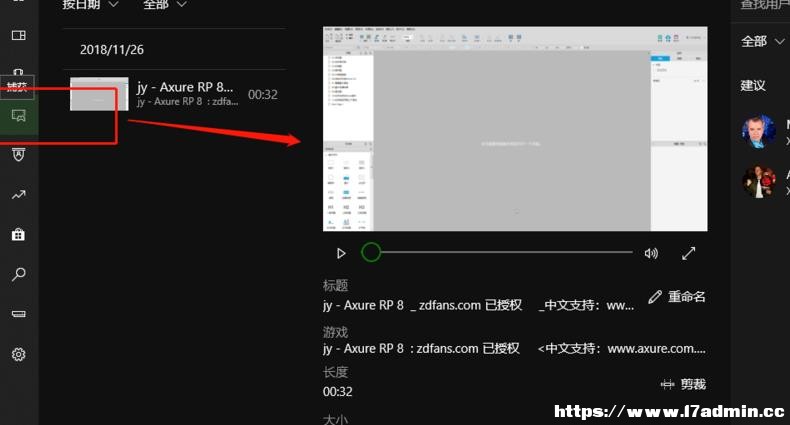The height and width of the screenshot is (425, 790).
Task: Open the console Connection sidebar icon
Action: [19, 314]
